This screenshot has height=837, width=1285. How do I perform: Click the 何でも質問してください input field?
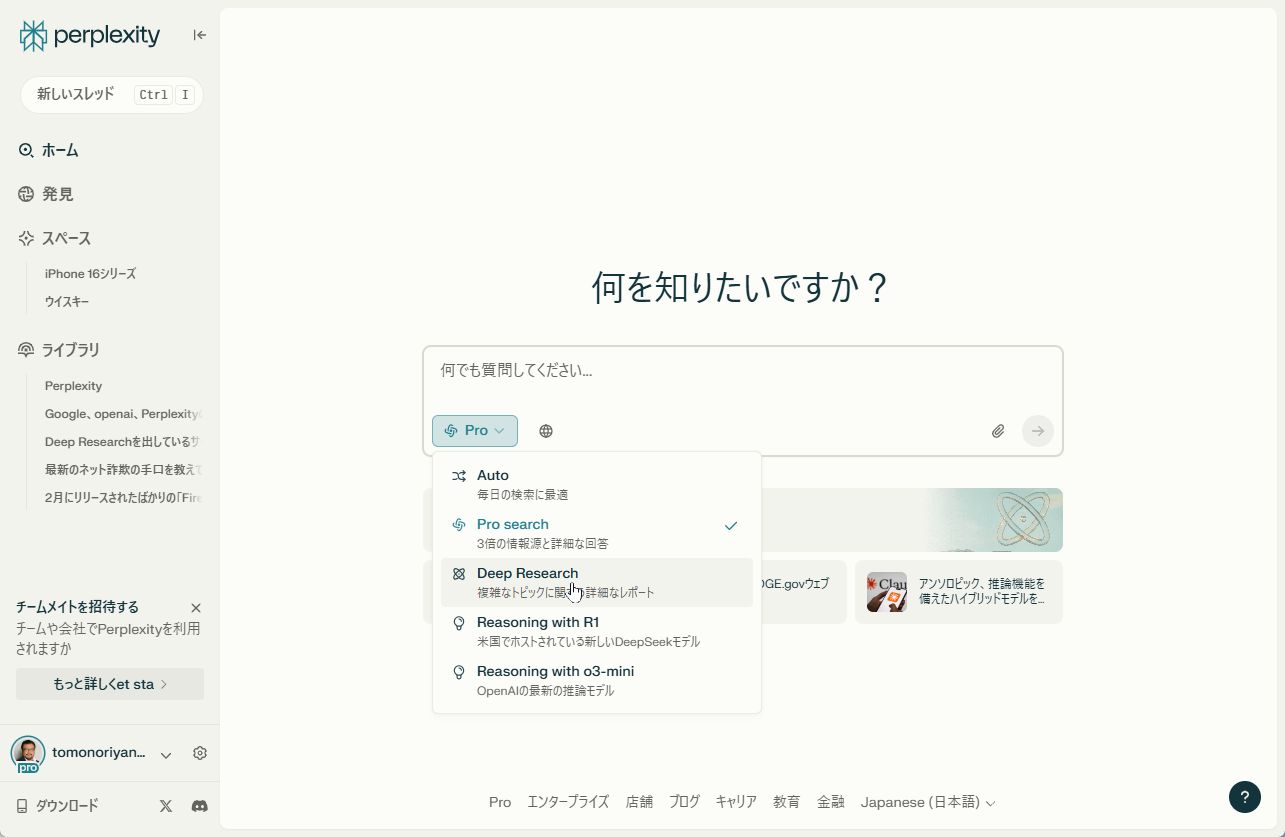(x=742, y=371)
